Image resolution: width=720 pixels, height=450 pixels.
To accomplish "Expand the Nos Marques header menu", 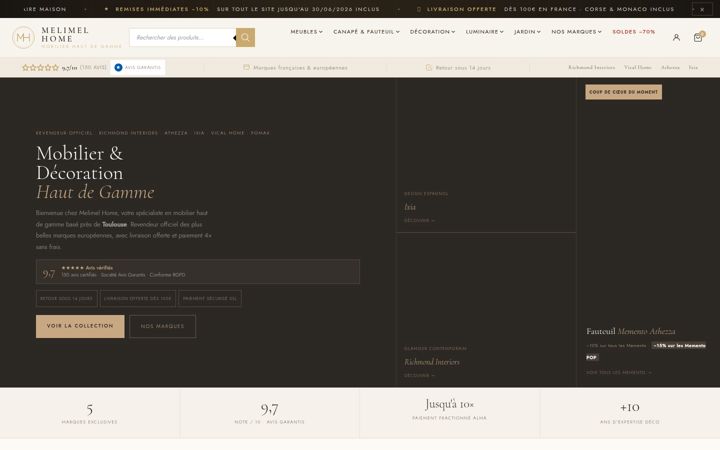I will click(x=576, y=32).
